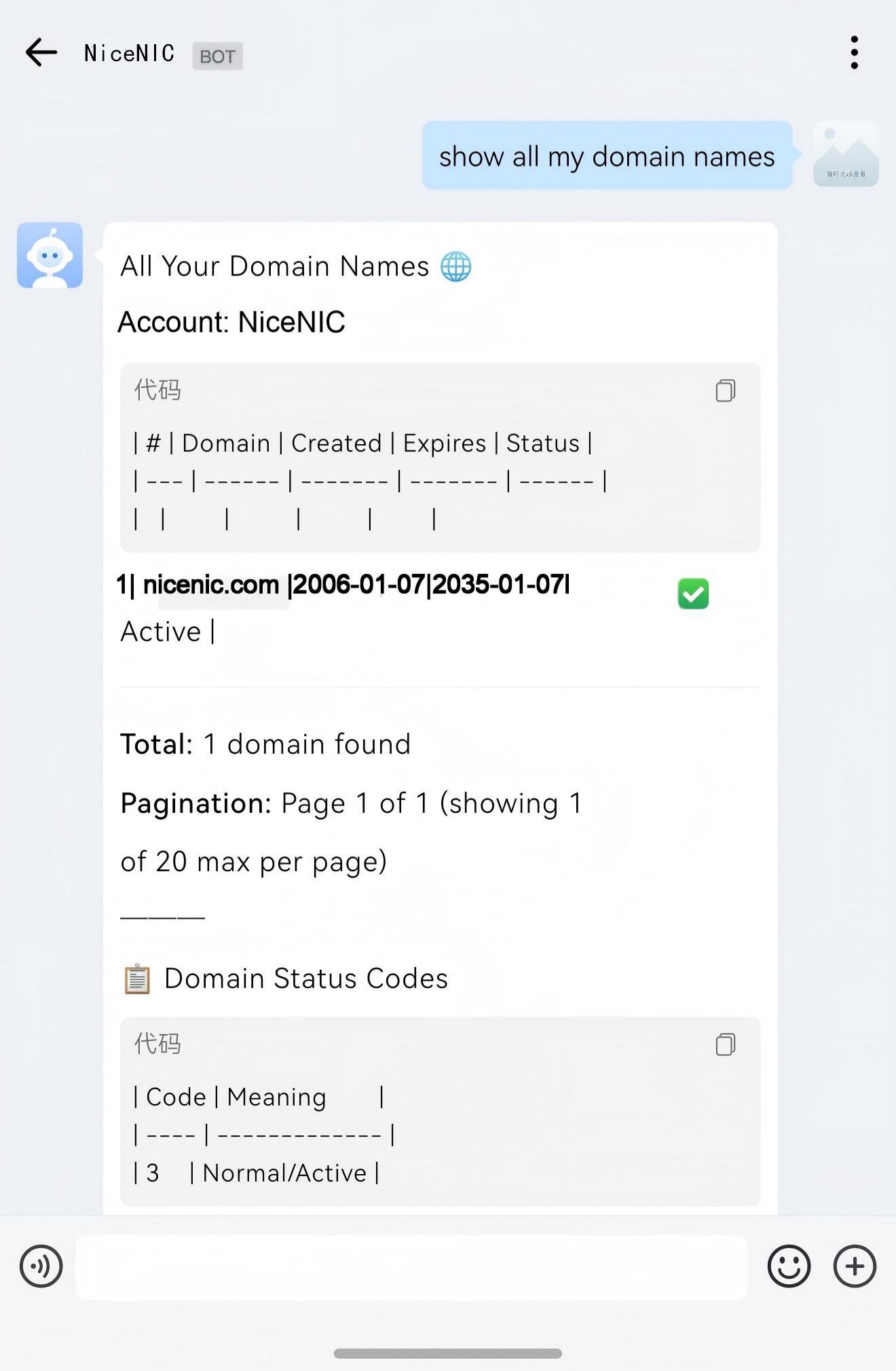Screen dimensions: 896x1371
Task: Tap the '| Code | Meaning |' header row
Action: point(259,1097)
